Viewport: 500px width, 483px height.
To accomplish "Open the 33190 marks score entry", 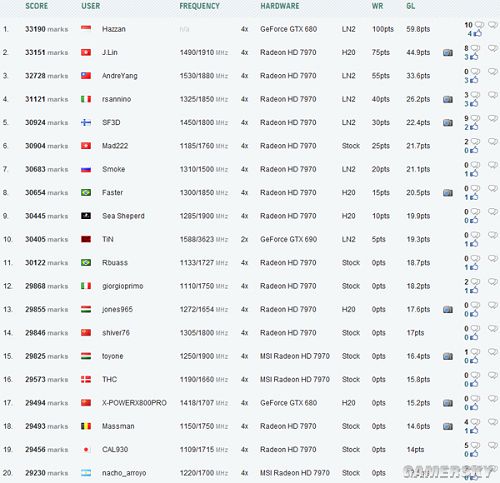I will 47,29.
